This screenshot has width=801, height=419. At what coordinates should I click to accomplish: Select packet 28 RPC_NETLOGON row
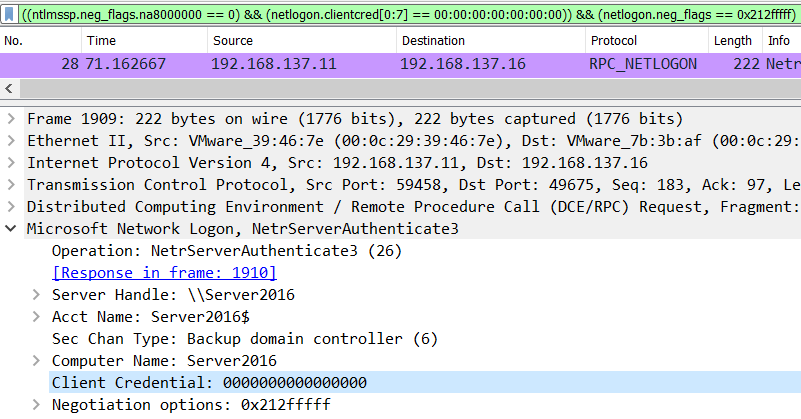pos(400,64)
